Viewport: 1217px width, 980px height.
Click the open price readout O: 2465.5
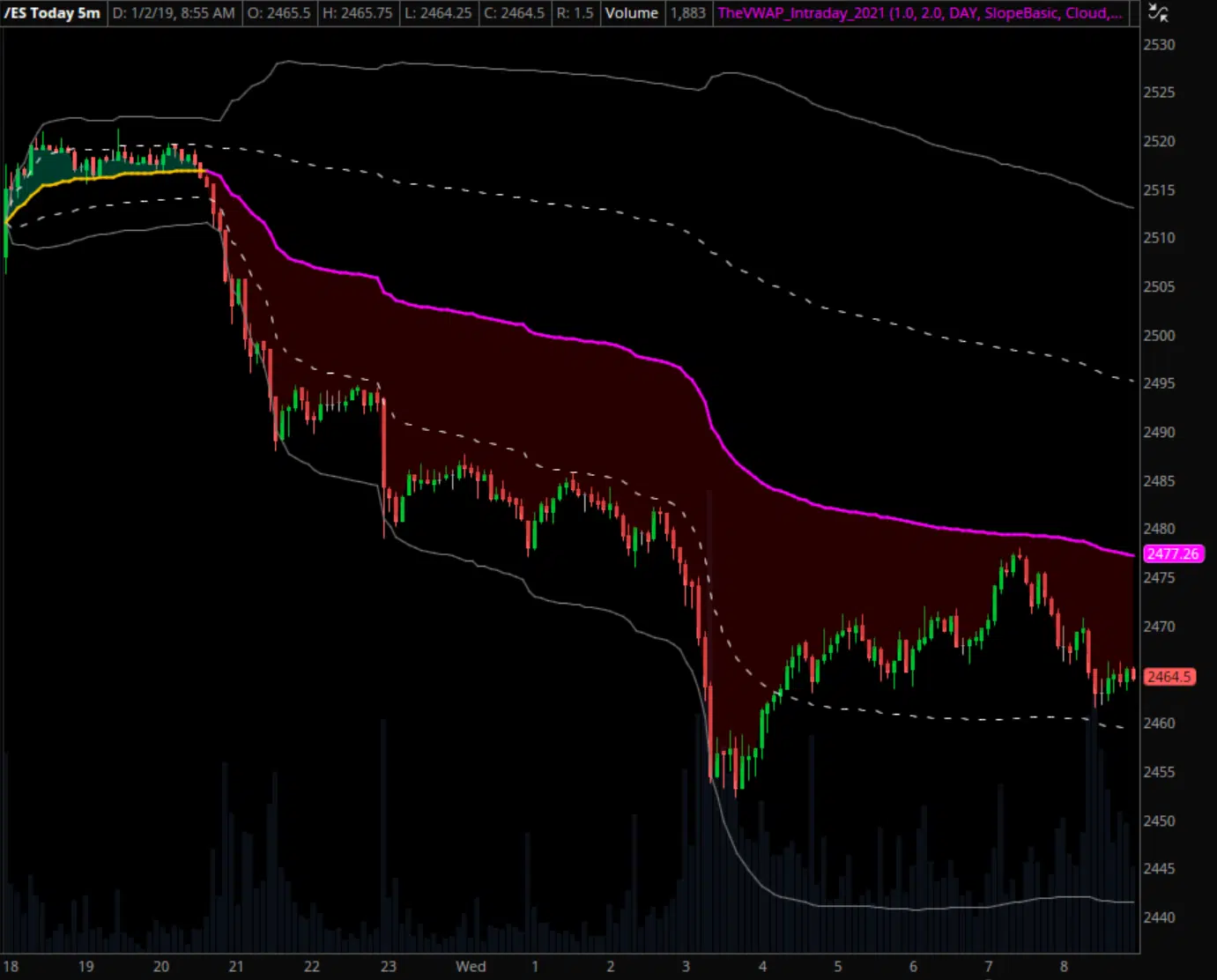pos(278,13)
